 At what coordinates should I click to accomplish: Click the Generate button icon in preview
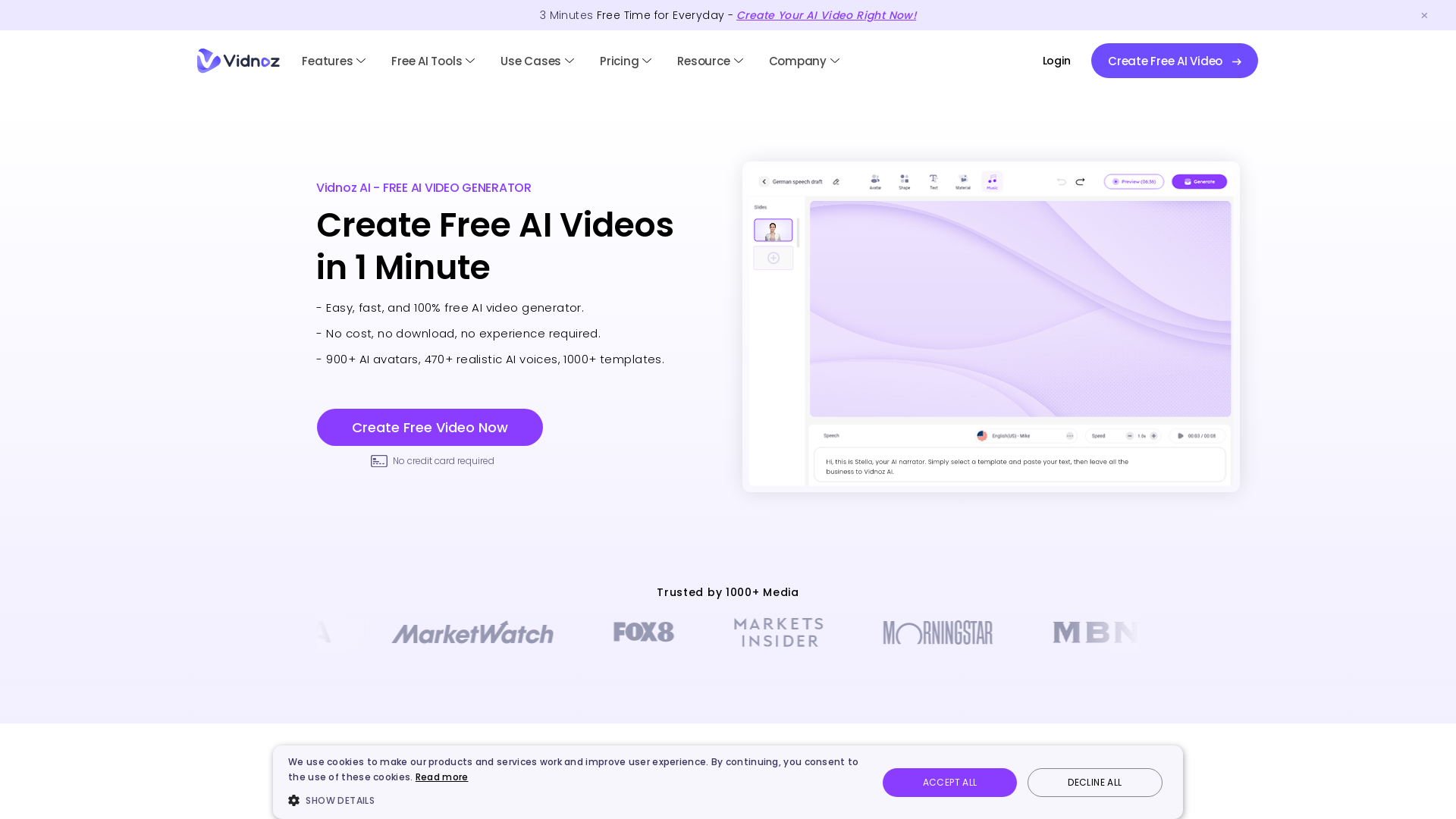(x=1199, y=181)
